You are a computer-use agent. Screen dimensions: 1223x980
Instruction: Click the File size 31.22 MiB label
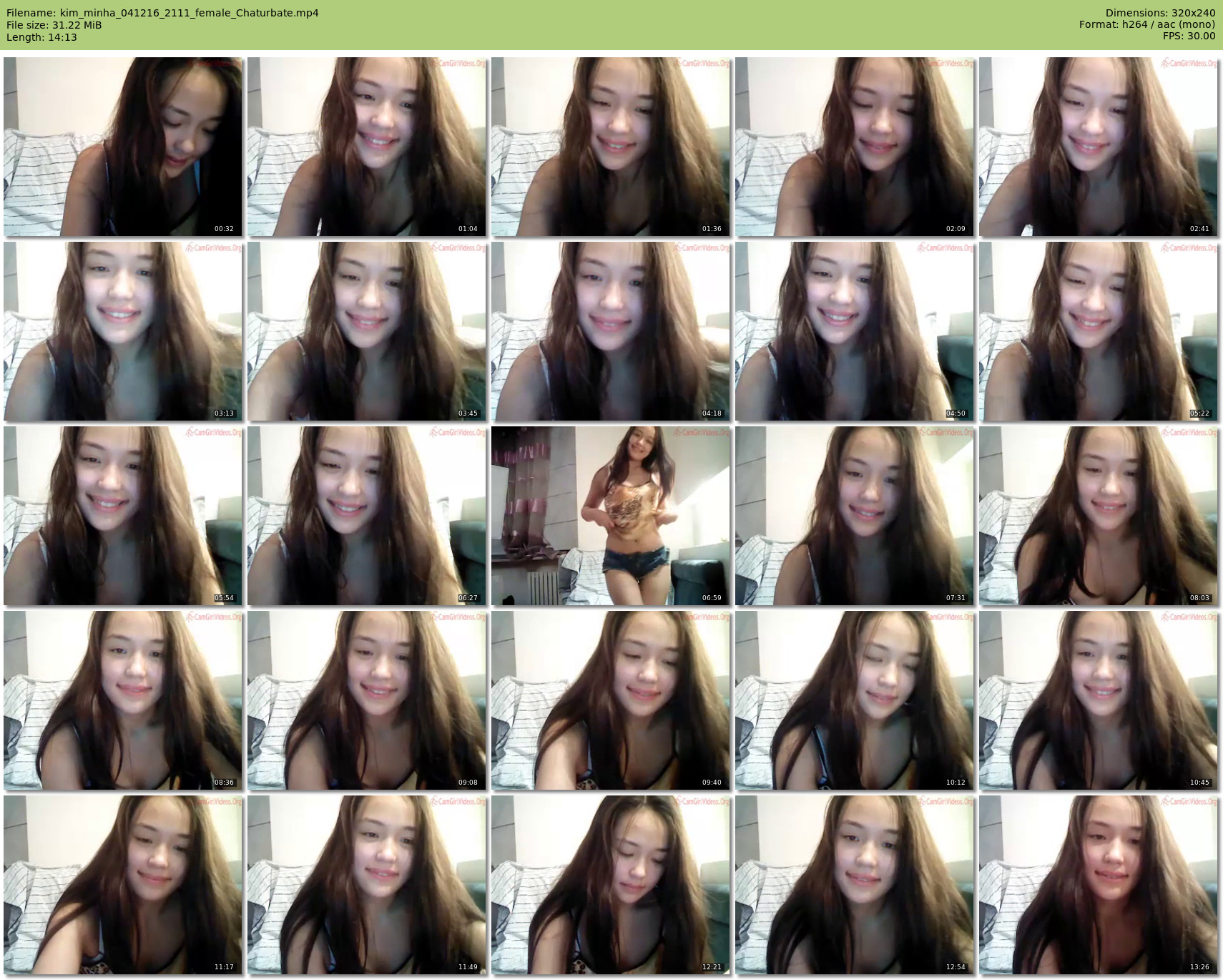click(x=54, y=25)
